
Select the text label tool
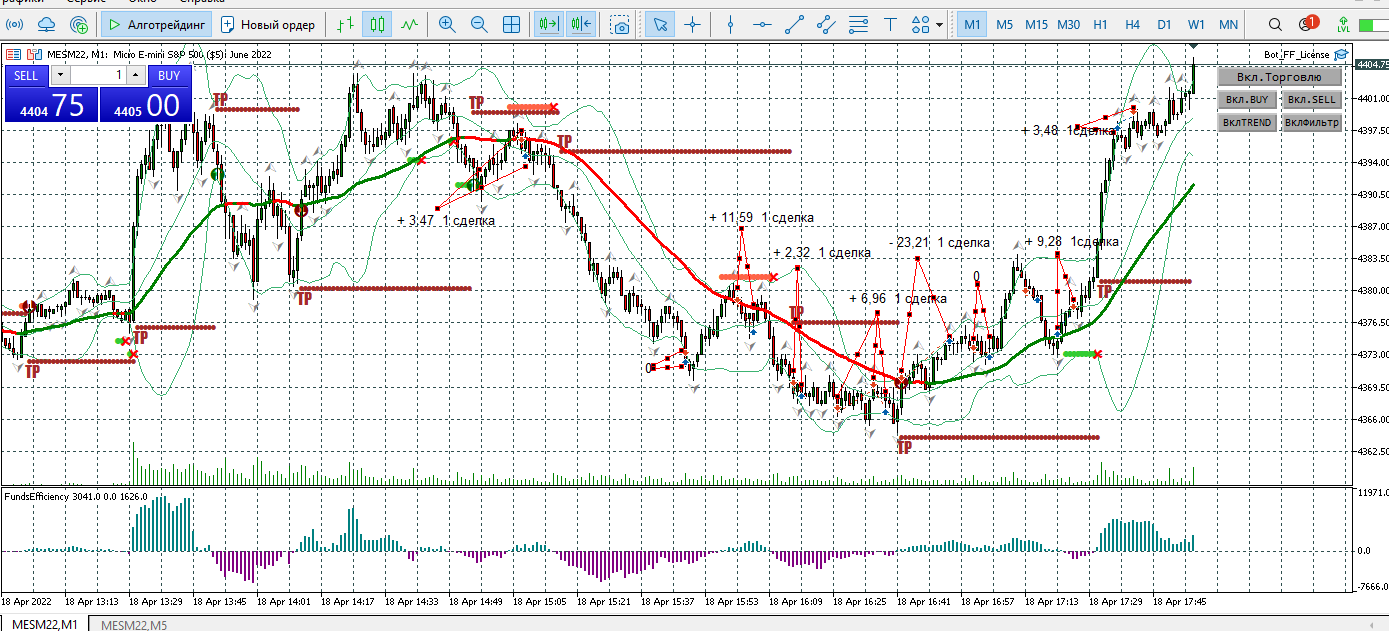889,24
